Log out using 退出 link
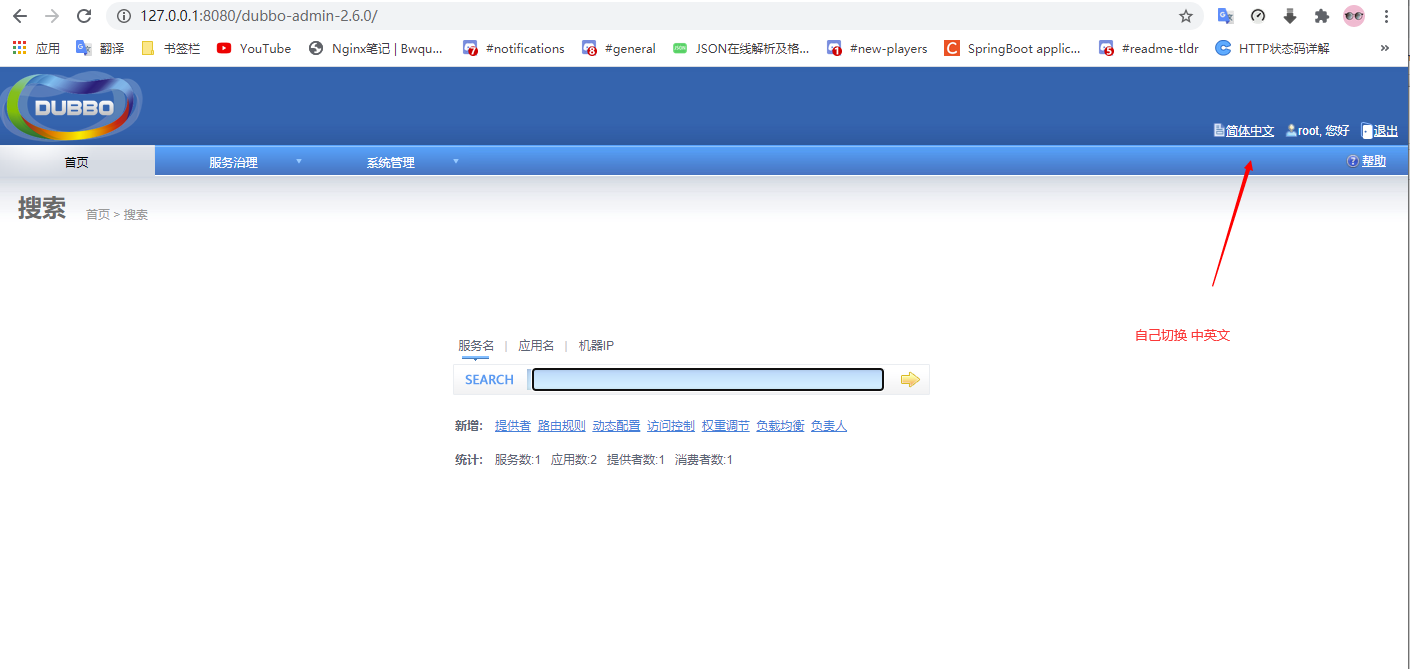 pyautogui.click(x=1385, y=131)
